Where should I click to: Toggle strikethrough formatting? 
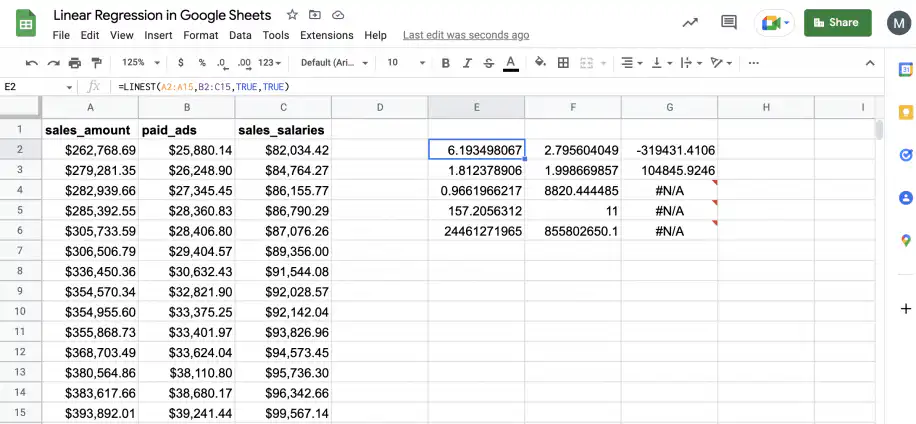(489, 63)
